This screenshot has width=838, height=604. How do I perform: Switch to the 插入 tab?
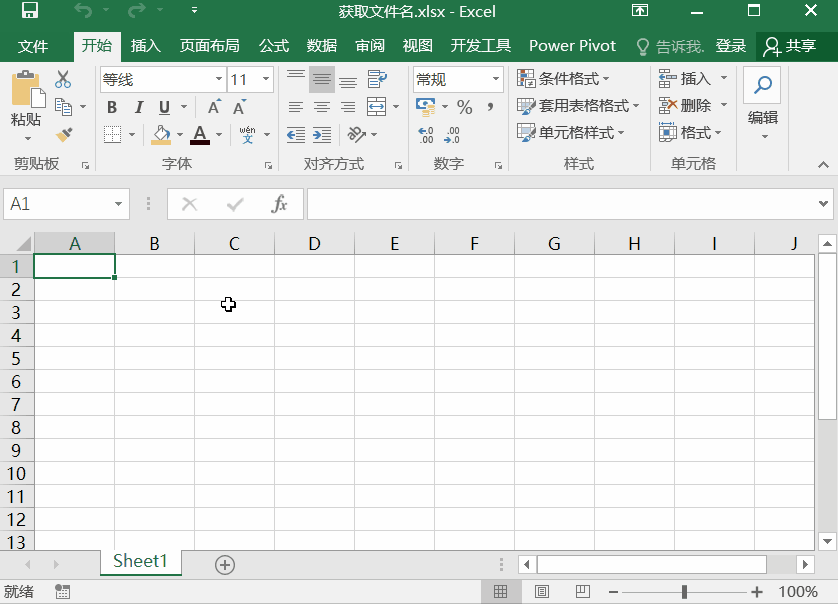click(x=145, y=46)
